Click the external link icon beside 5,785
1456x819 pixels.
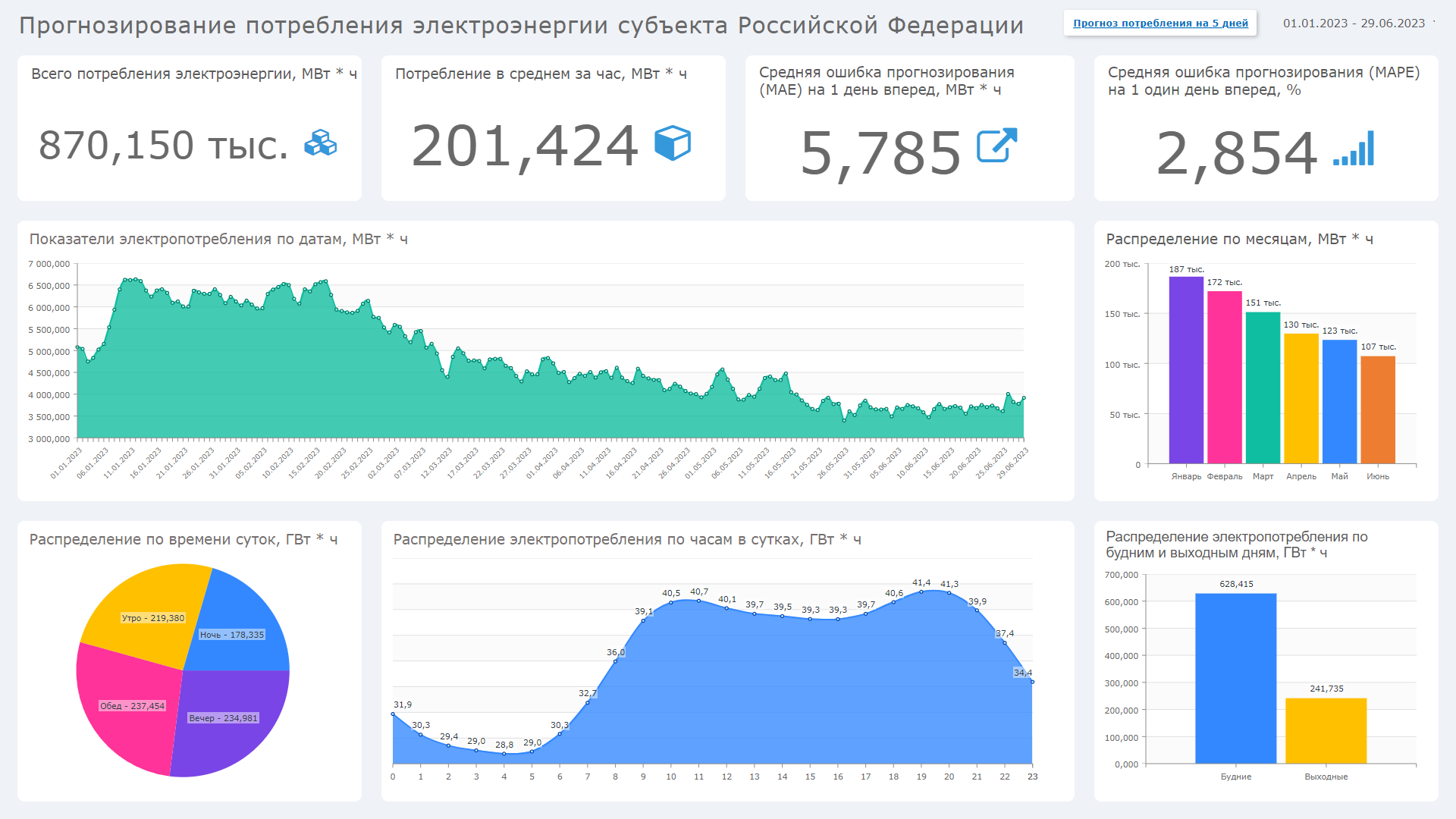coord(996,146)
